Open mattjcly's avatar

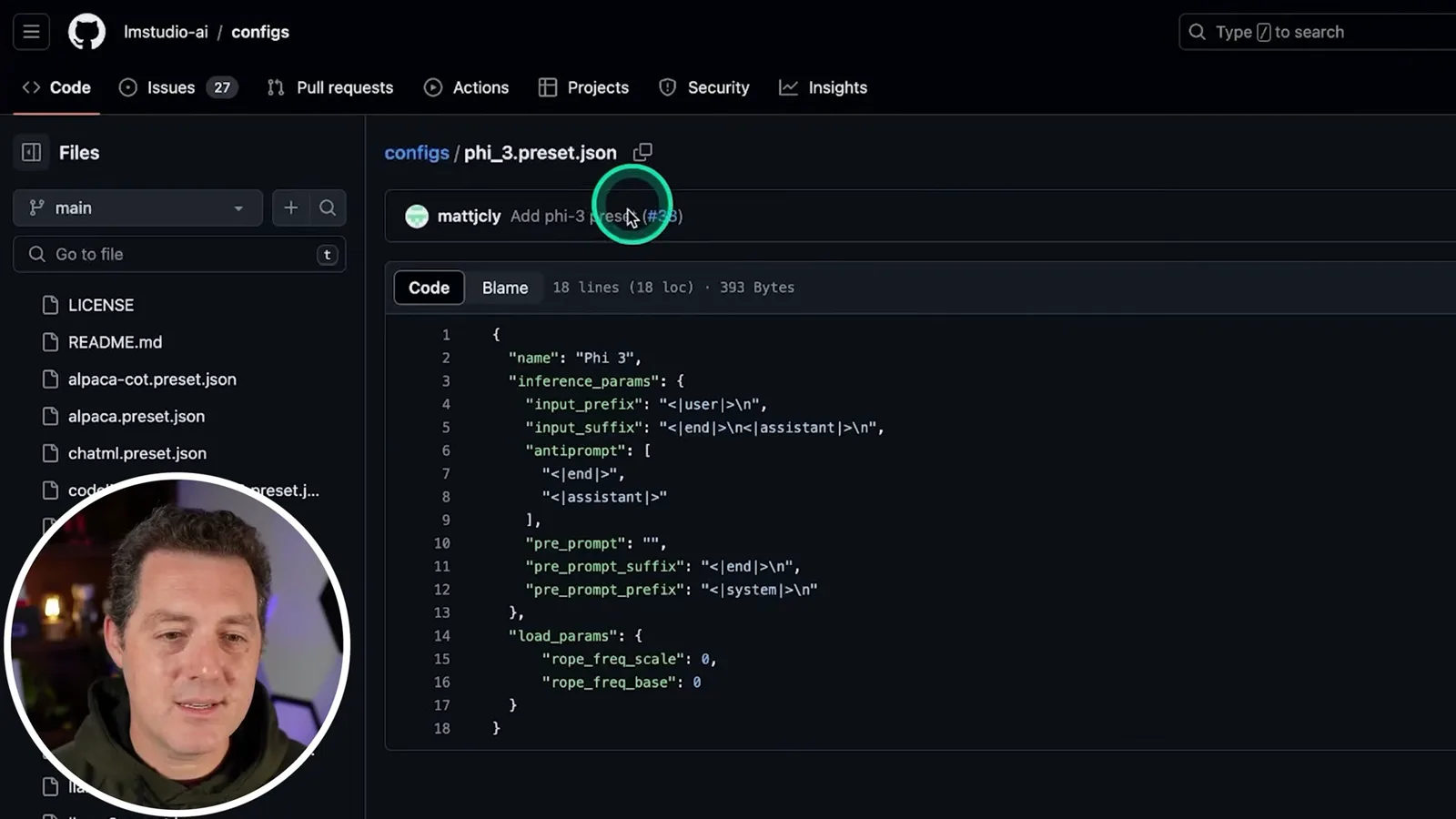click(417, 216)
